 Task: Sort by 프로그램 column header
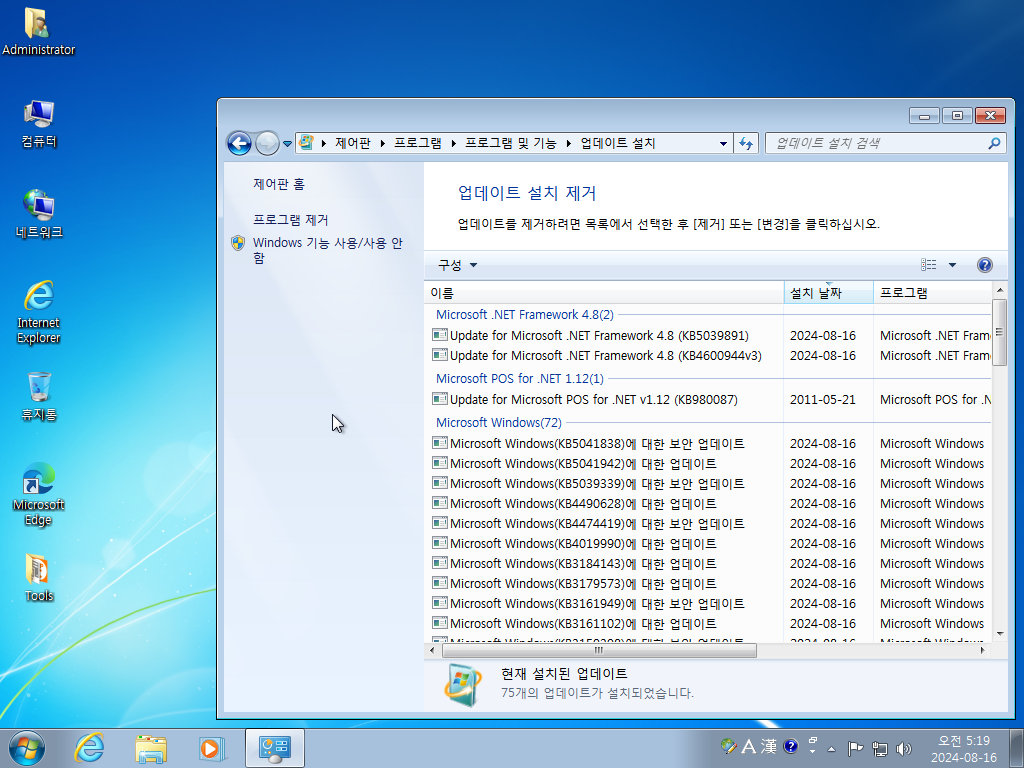pos(933,293)
